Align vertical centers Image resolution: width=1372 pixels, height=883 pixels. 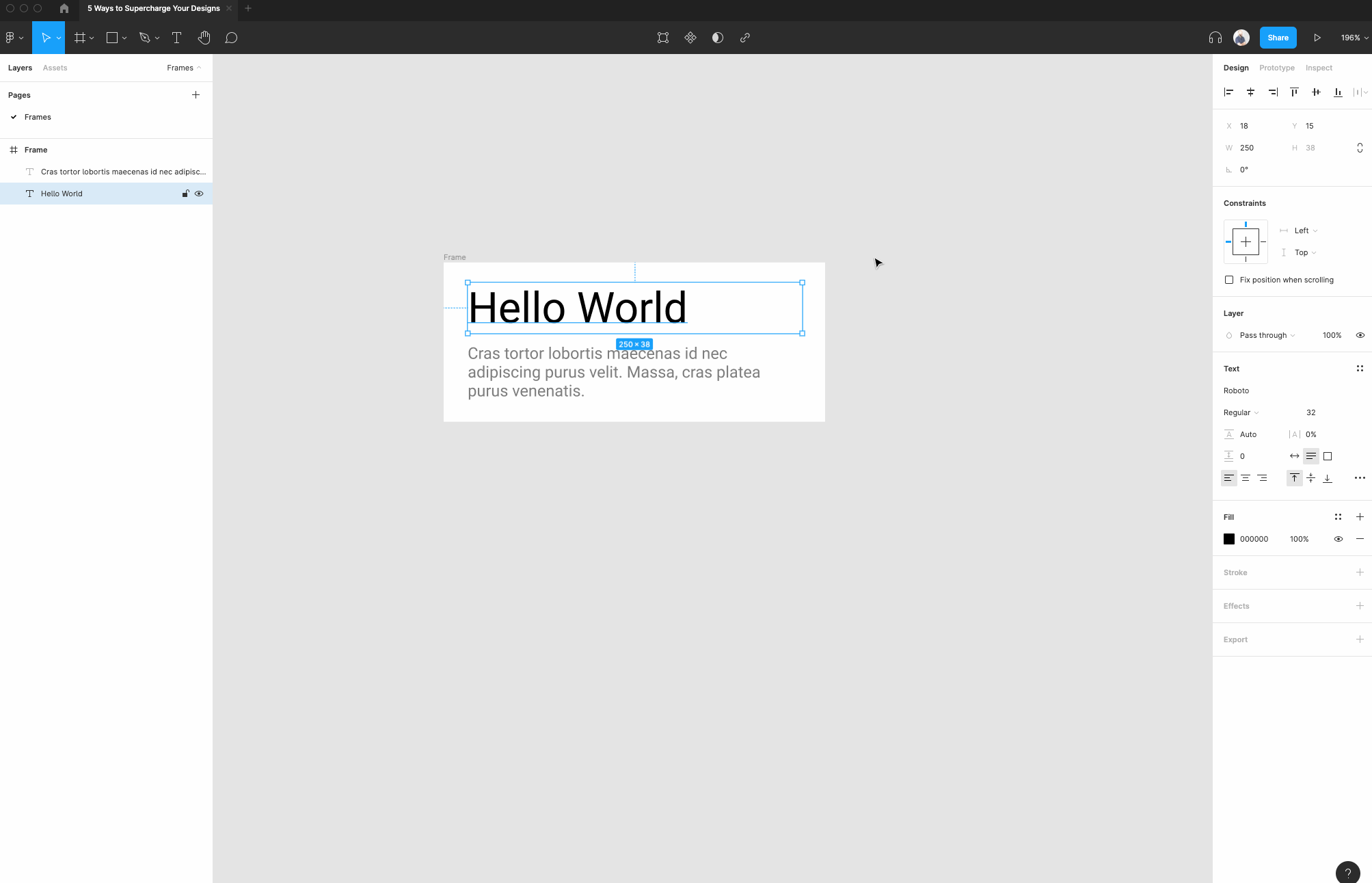(x=1316, y=92)
